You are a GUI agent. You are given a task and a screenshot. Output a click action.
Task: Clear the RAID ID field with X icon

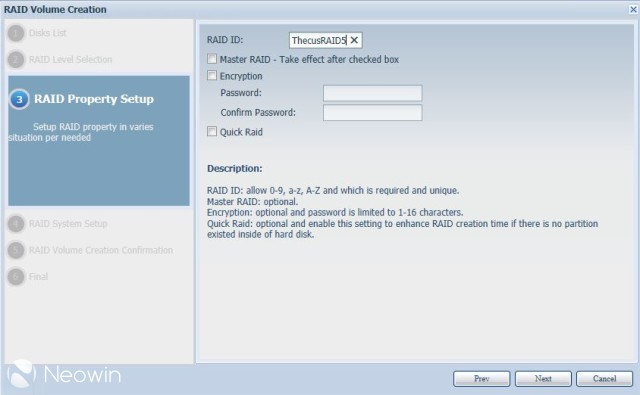coord(354,40)
